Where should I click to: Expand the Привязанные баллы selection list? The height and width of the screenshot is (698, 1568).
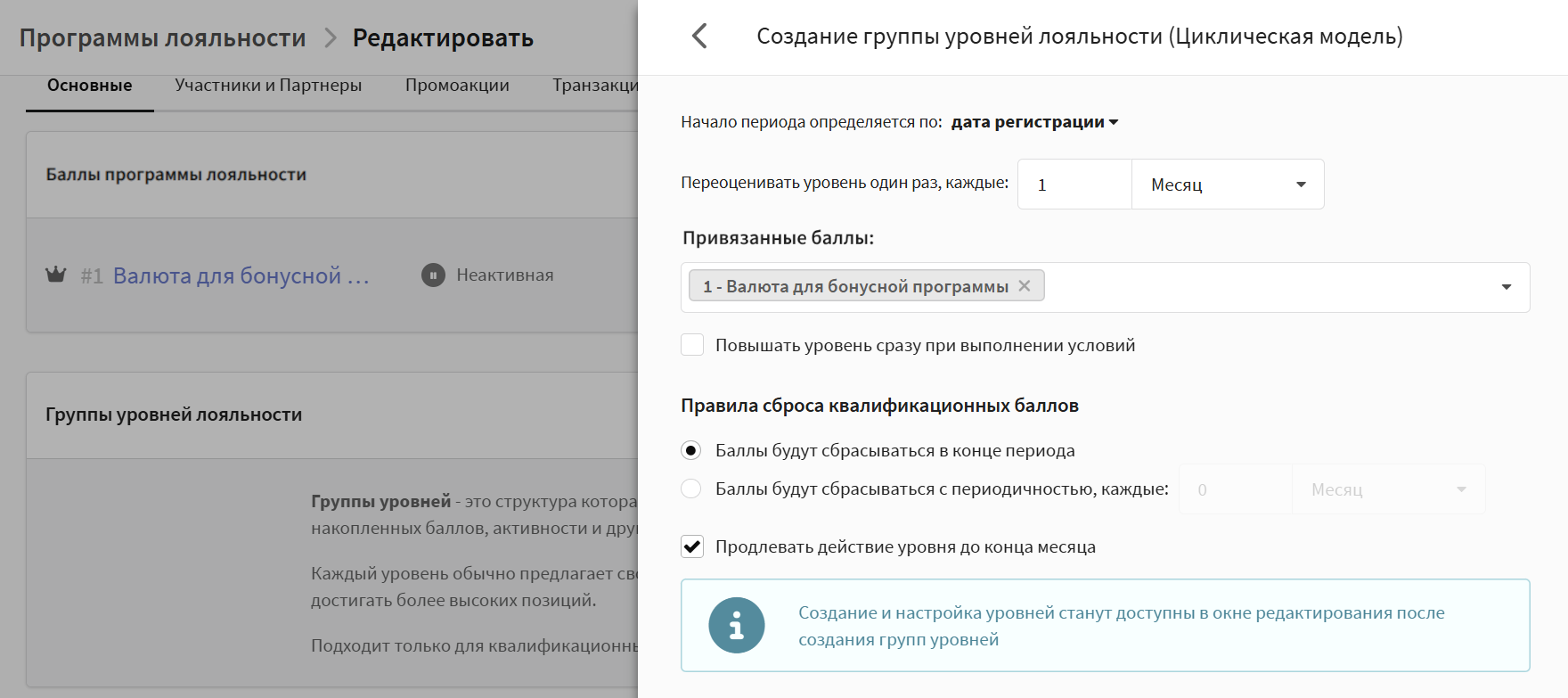click(x=1506, y=287)
